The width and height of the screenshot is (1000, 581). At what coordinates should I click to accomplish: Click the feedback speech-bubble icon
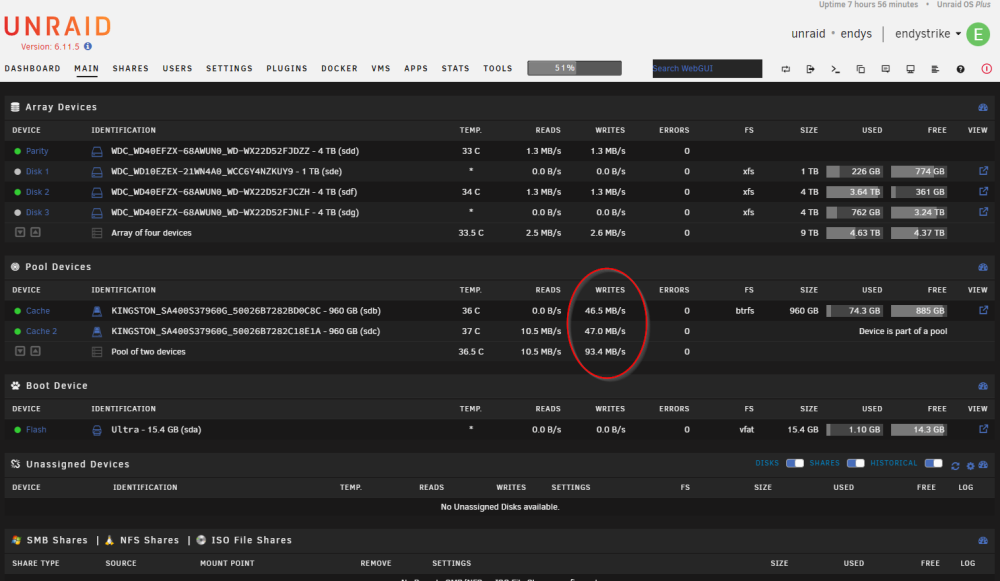(x=885, y=69)
